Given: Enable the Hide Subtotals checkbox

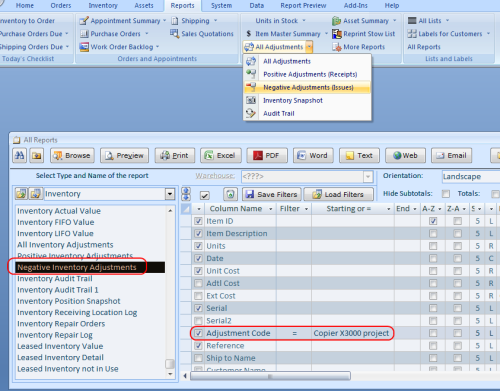Looking at the screenshot, I should tap(446, 194).
